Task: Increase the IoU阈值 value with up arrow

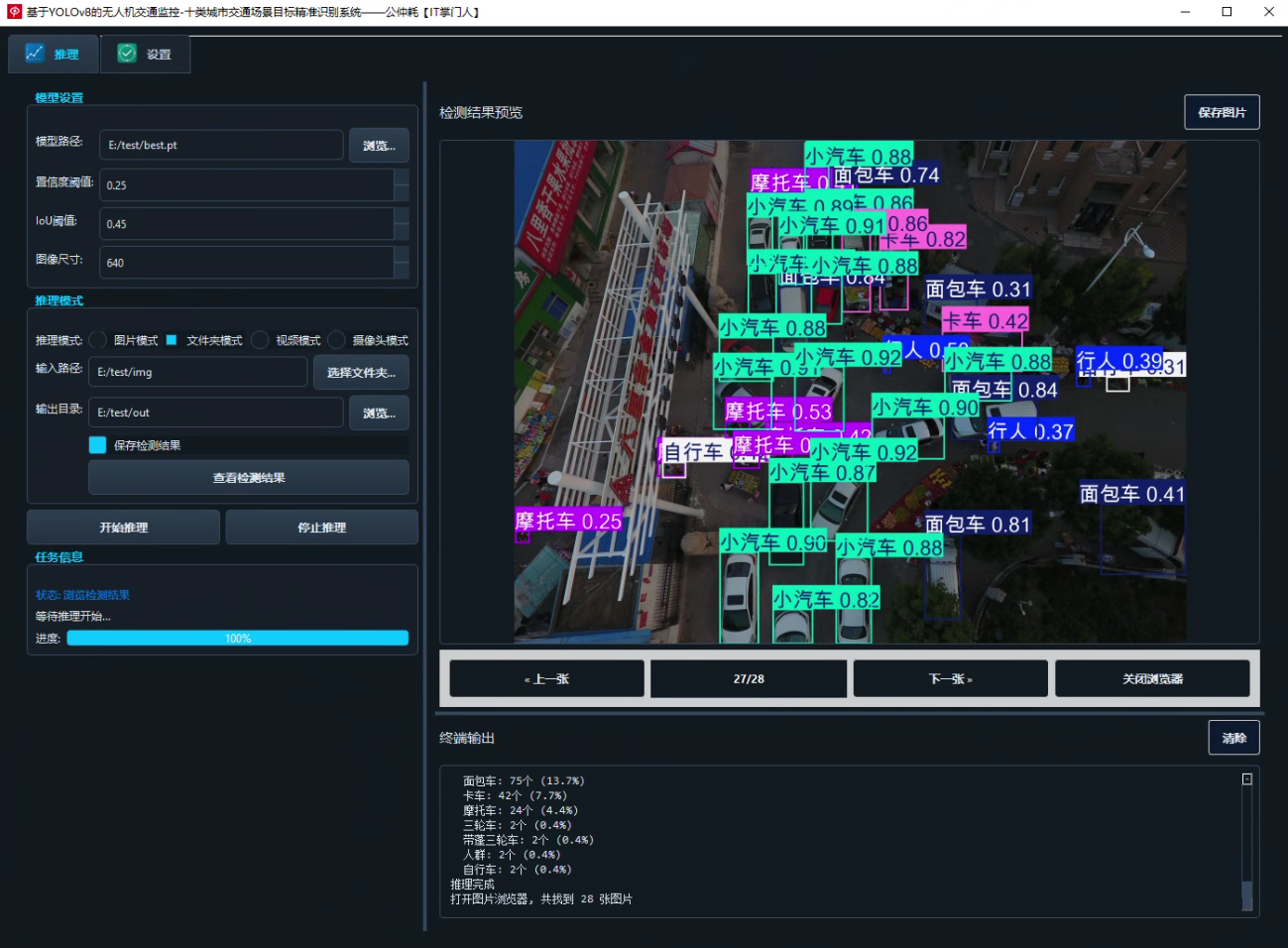Action: tap(401, 216)
